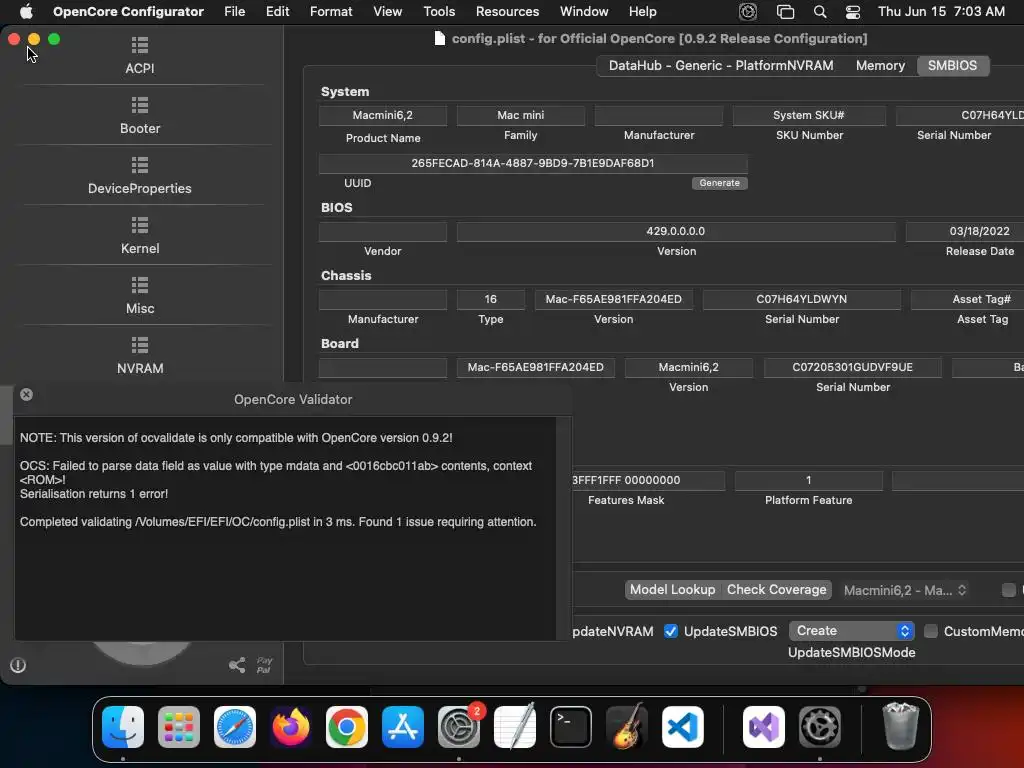Select DeviceProperties section in sidebar
This screenshot has height=768, width=1024.
click(x=140, y=175)
